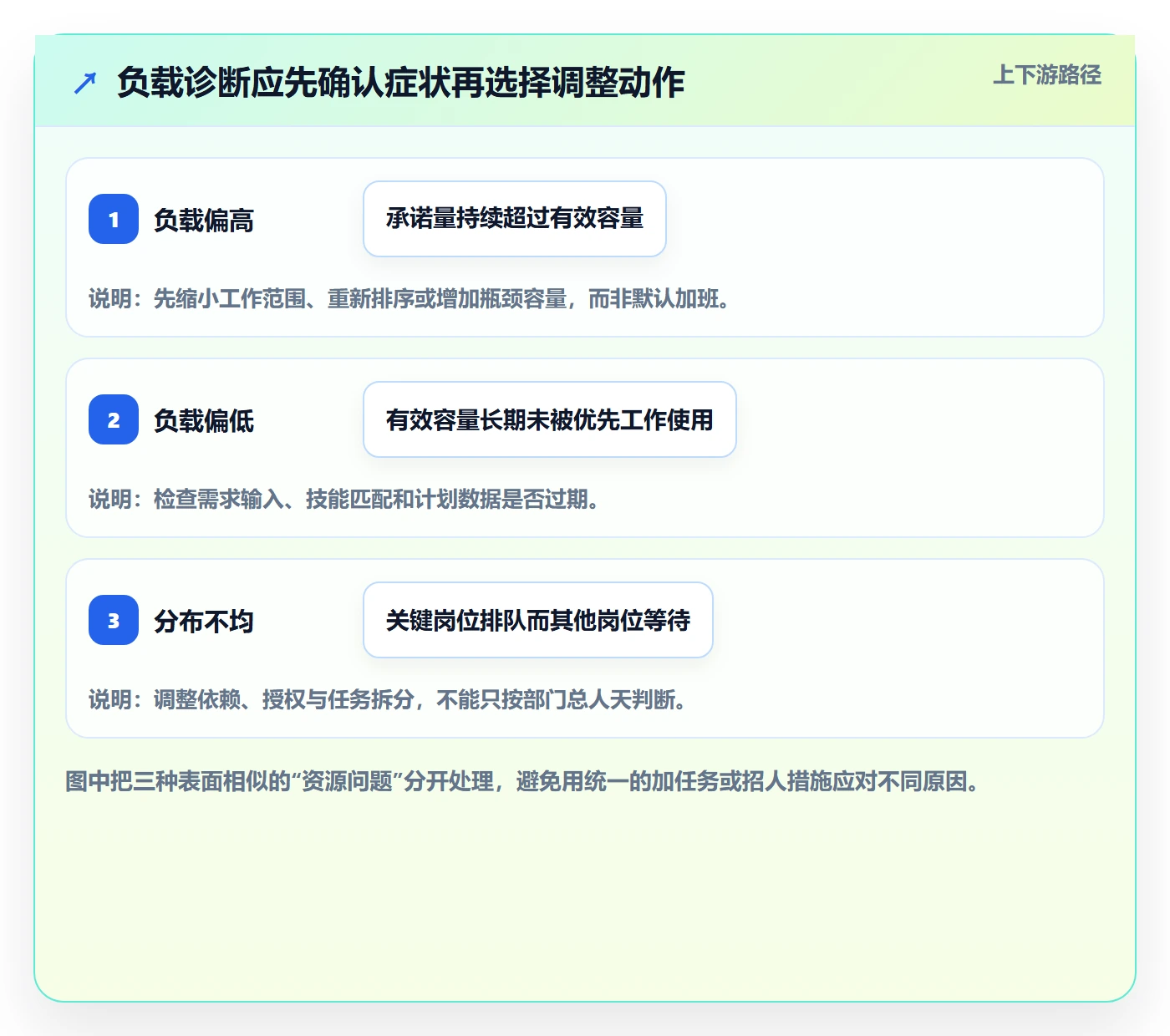Click the 承诺量持续超过有效容量 box
1170x1036 pixels.
pos(515,219)
